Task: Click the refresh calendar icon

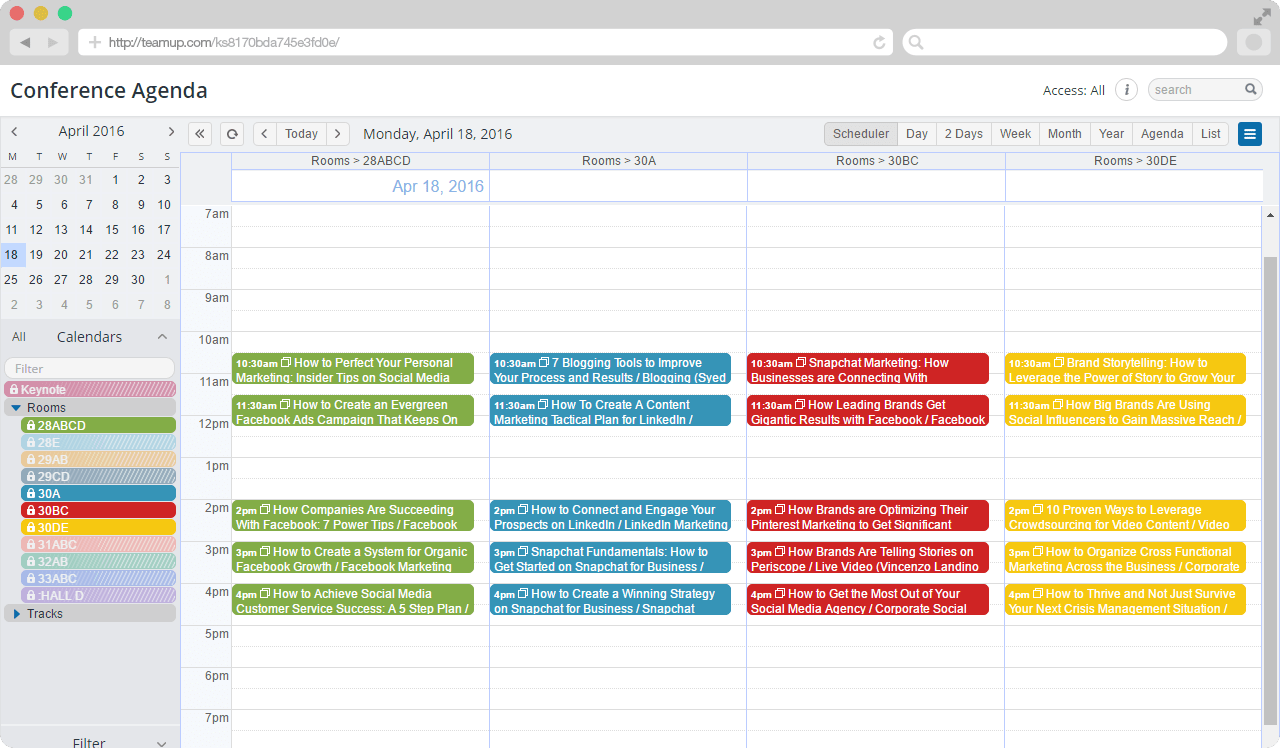Action: pyautogui.click(x=231, y=134)
